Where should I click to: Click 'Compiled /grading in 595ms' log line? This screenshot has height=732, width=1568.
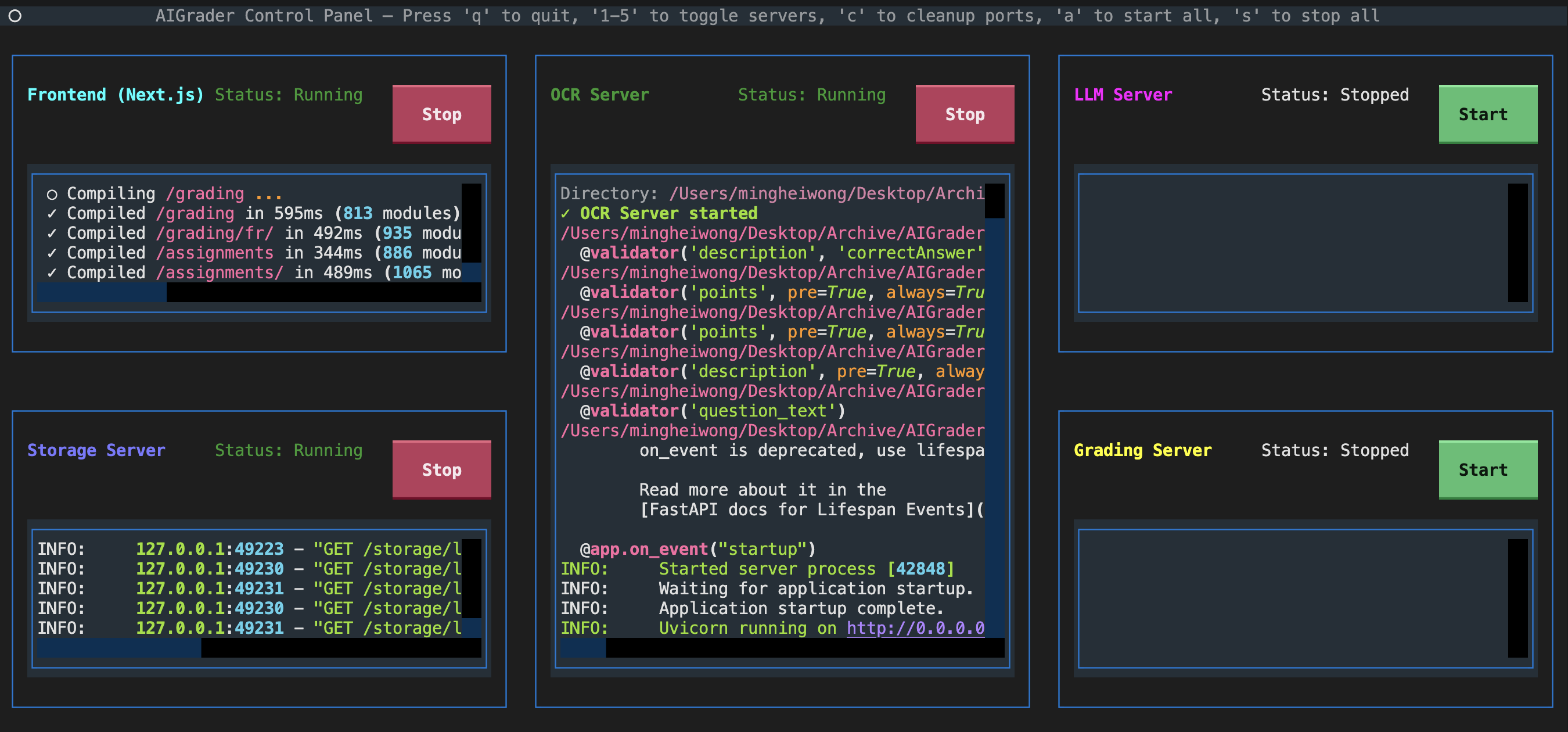tap(253, 213)
